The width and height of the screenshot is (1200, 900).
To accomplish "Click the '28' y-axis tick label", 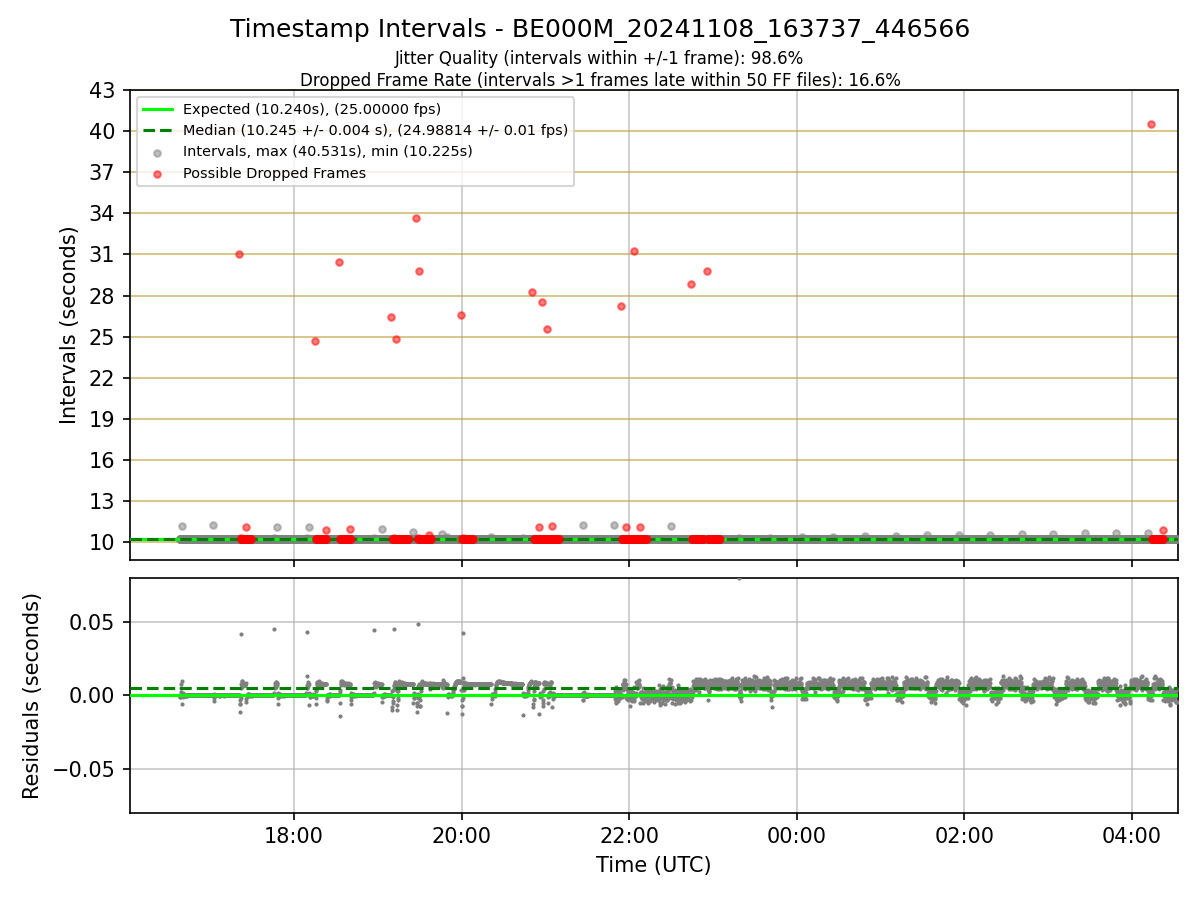I will [105, 296].
